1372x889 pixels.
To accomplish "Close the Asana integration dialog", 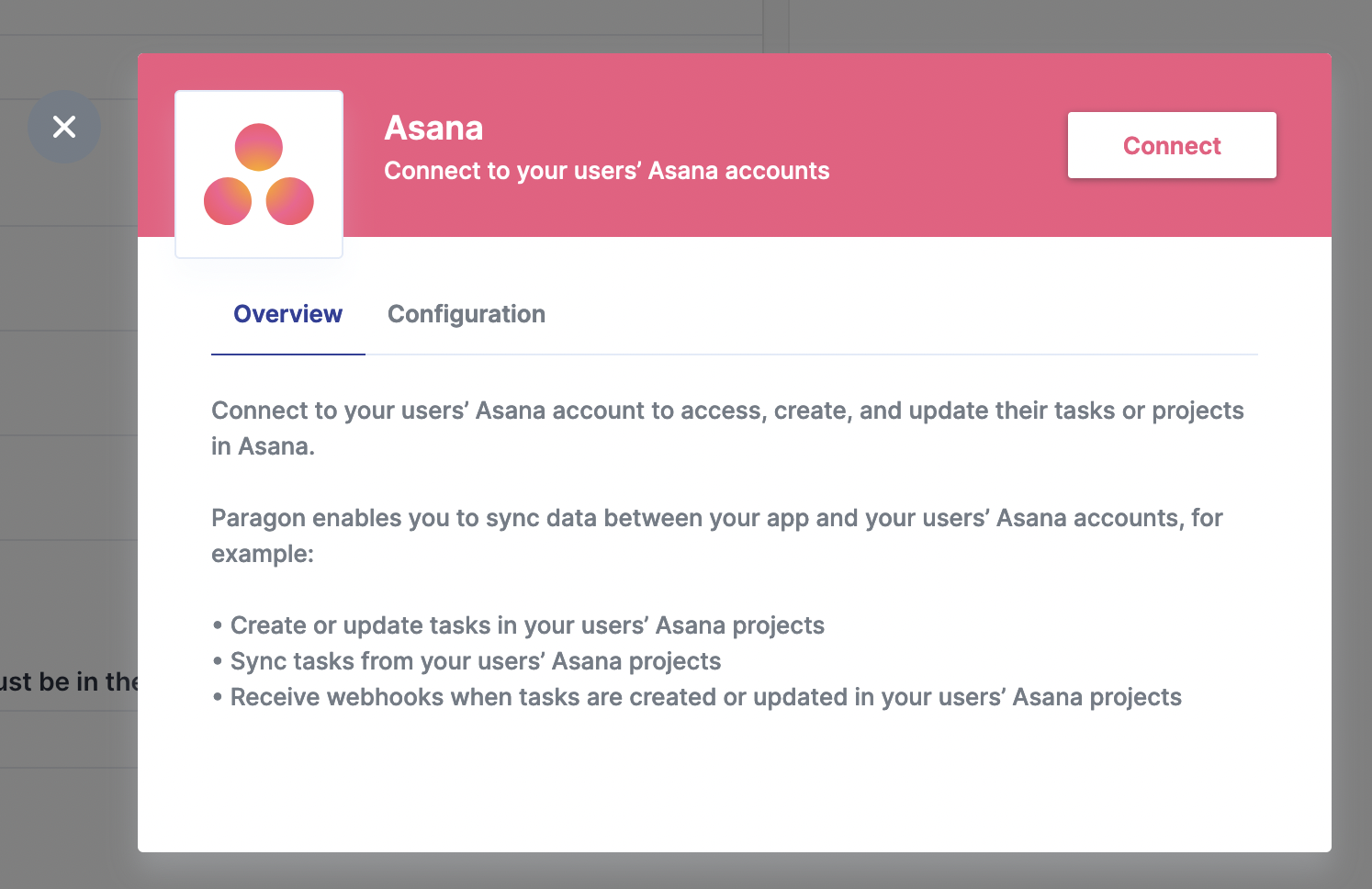I will point(64,127).
